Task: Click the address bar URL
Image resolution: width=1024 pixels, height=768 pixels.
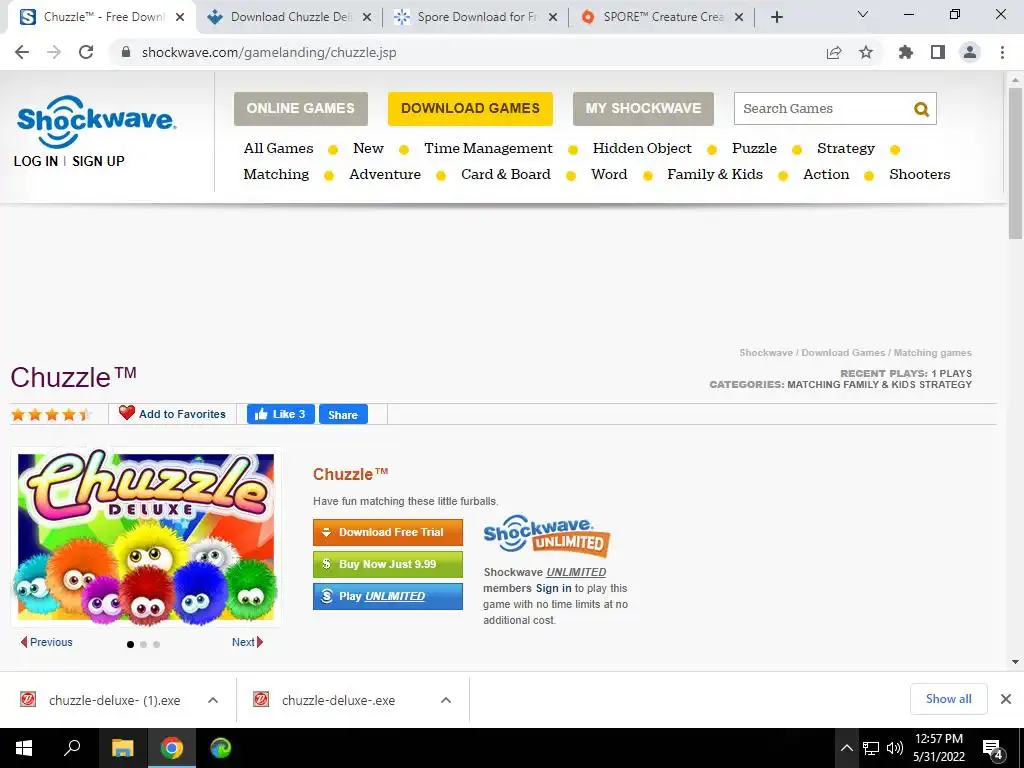Action: coord(269,52)
